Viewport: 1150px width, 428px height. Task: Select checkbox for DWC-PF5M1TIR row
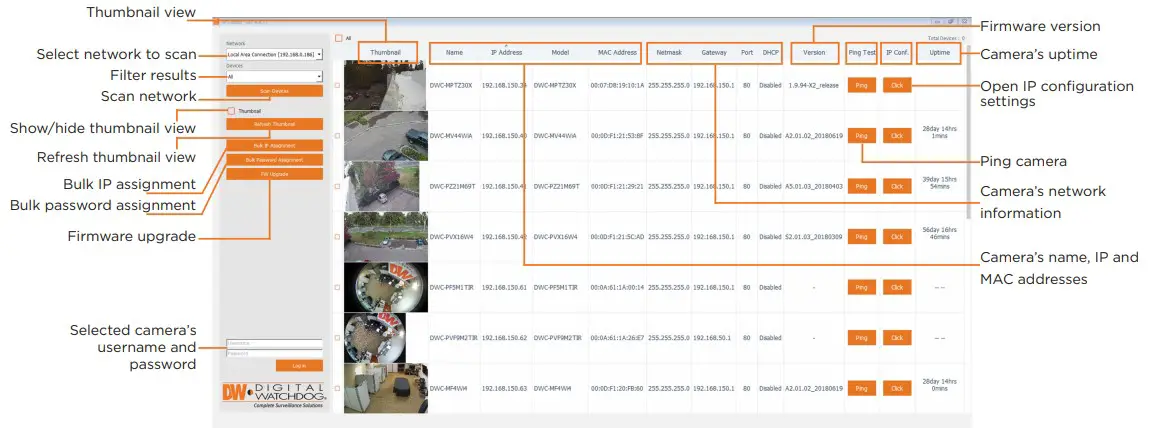click(x=337, y=287)
